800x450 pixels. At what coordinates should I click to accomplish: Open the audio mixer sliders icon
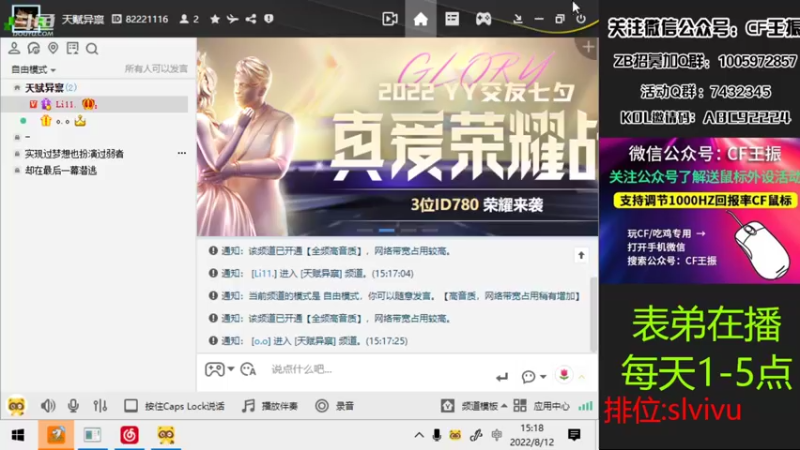click(x=100, y=406)
